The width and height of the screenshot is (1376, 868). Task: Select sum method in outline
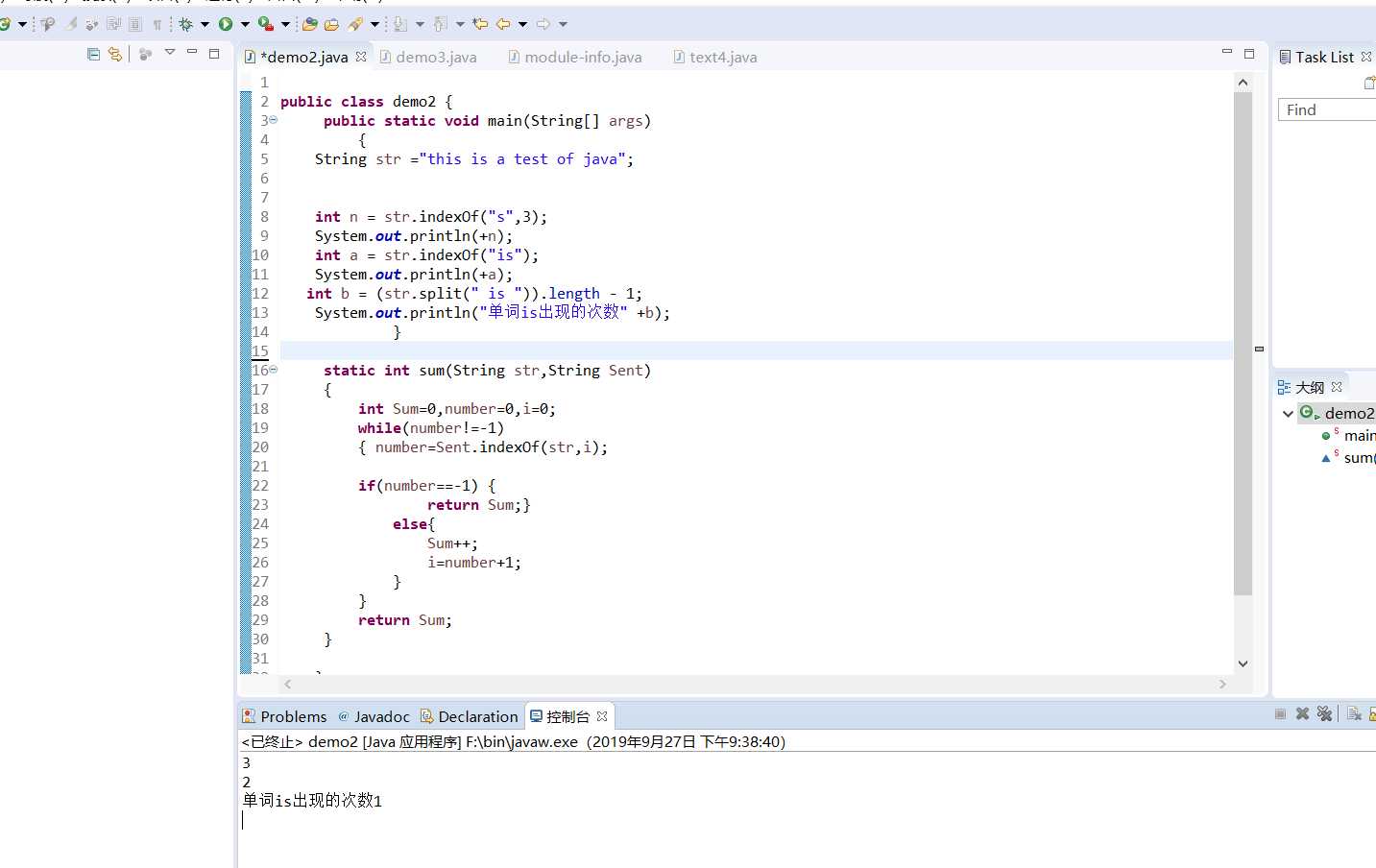(1359, 458)
